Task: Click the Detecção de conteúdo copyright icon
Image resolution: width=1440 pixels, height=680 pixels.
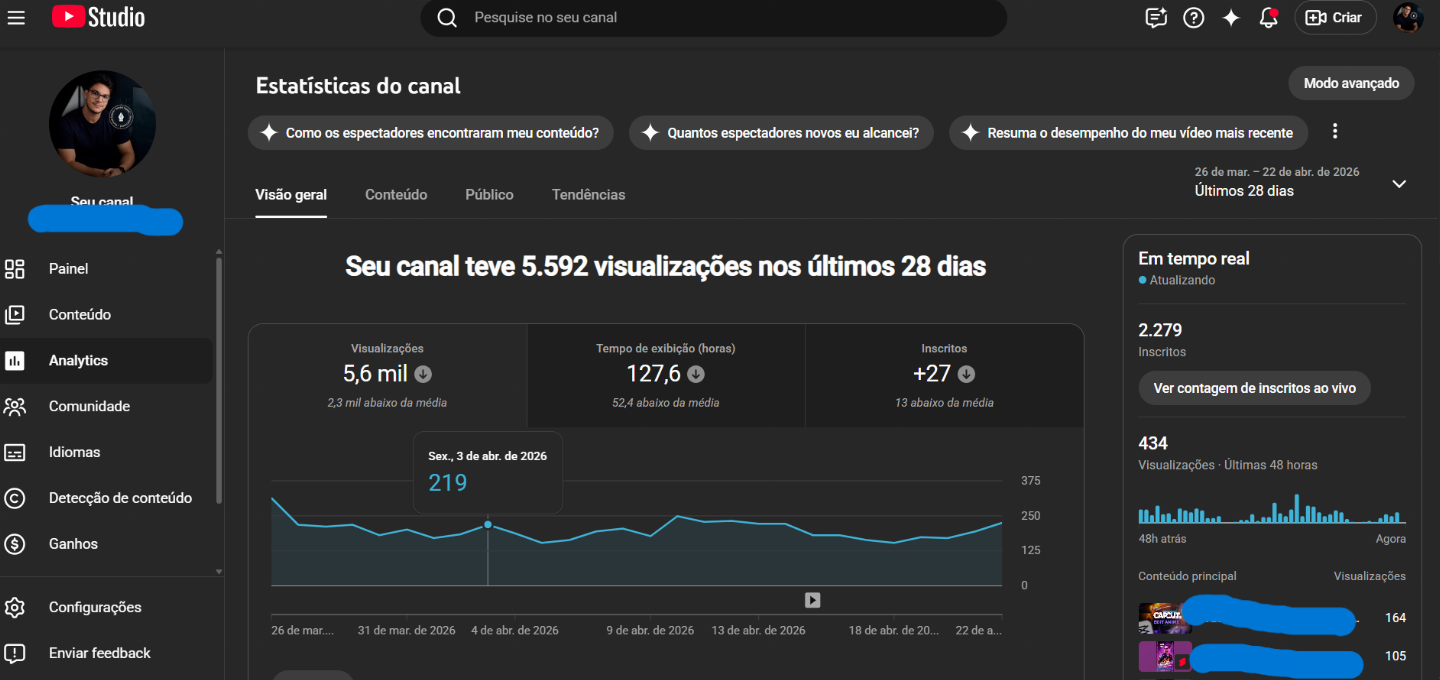Action: click(x=15, y=498)
